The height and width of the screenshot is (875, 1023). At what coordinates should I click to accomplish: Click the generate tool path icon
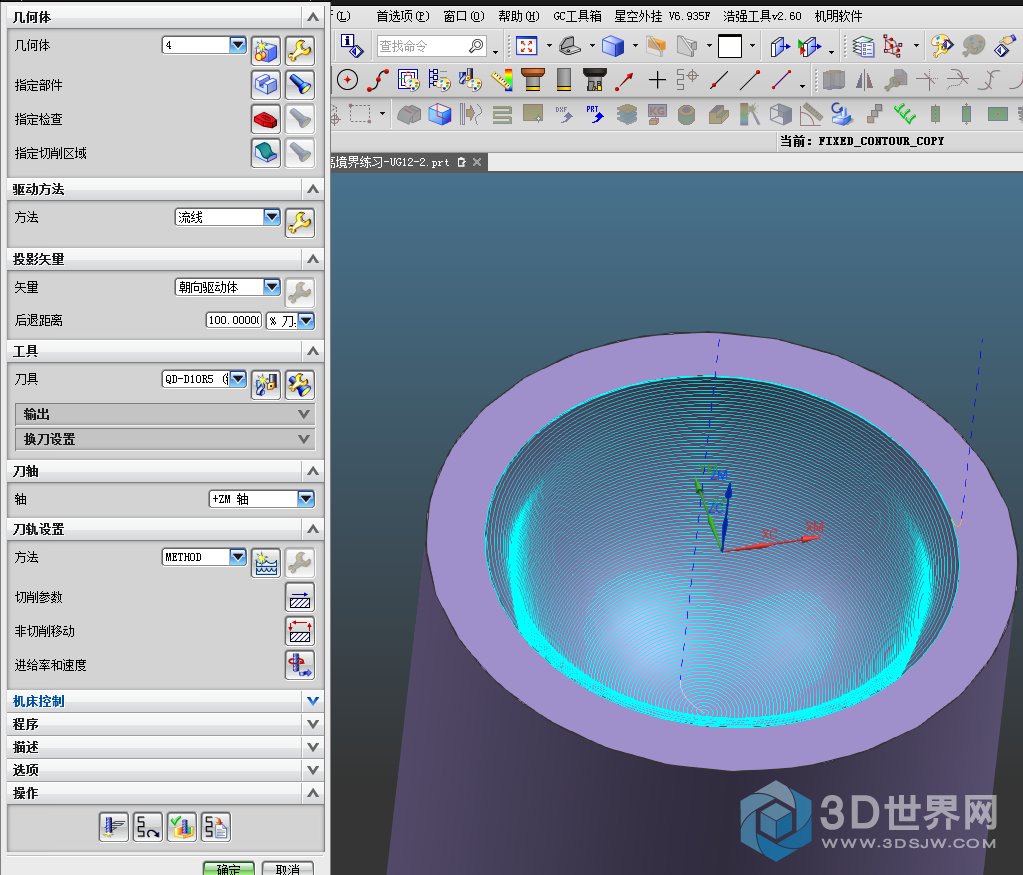[113, 826]
